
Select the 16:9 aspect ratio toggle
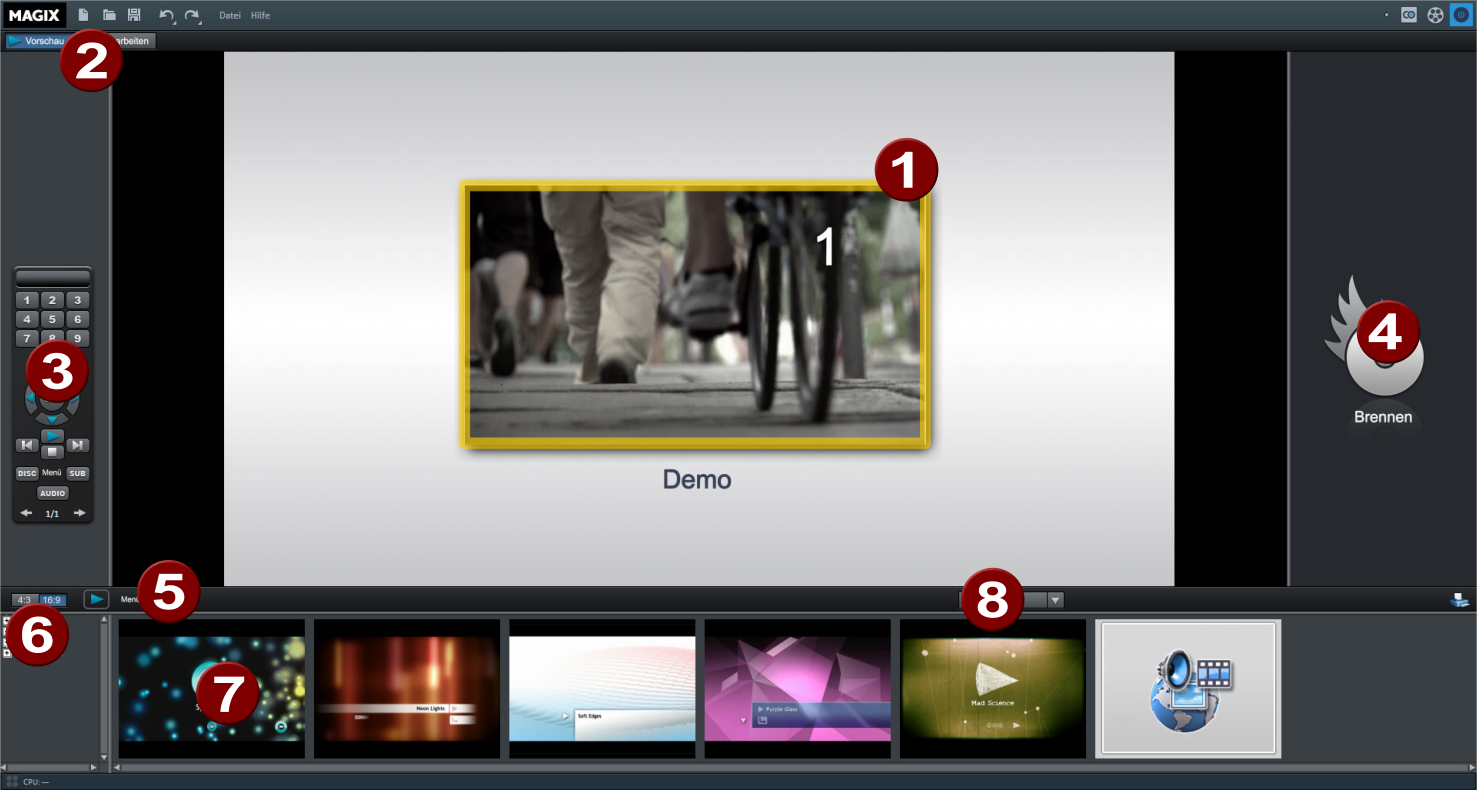click(52, 600)
